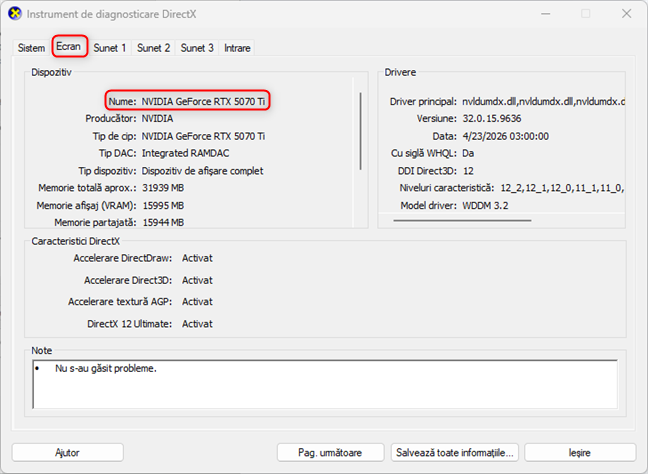Click inside the Note text box
The height and width of the screenshot is (474, 648).
(325, 384)
